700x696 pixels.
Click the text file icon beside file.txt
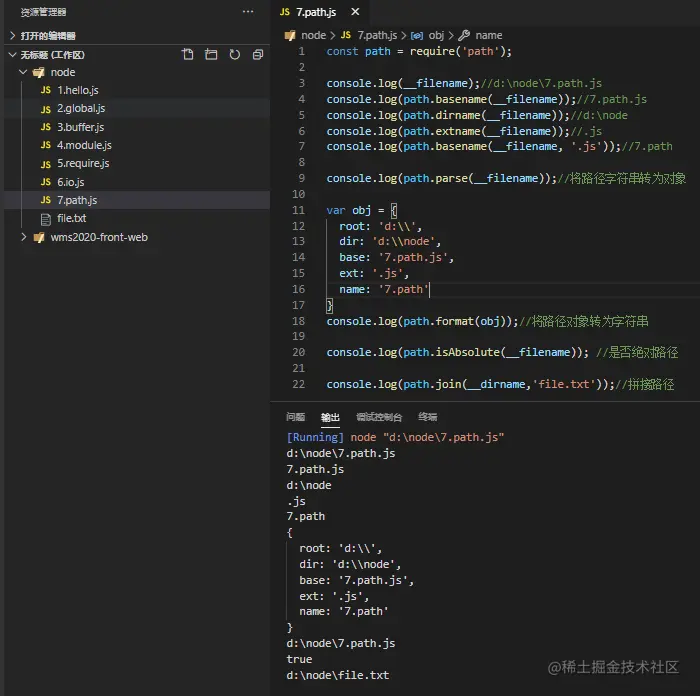(46, 219)
